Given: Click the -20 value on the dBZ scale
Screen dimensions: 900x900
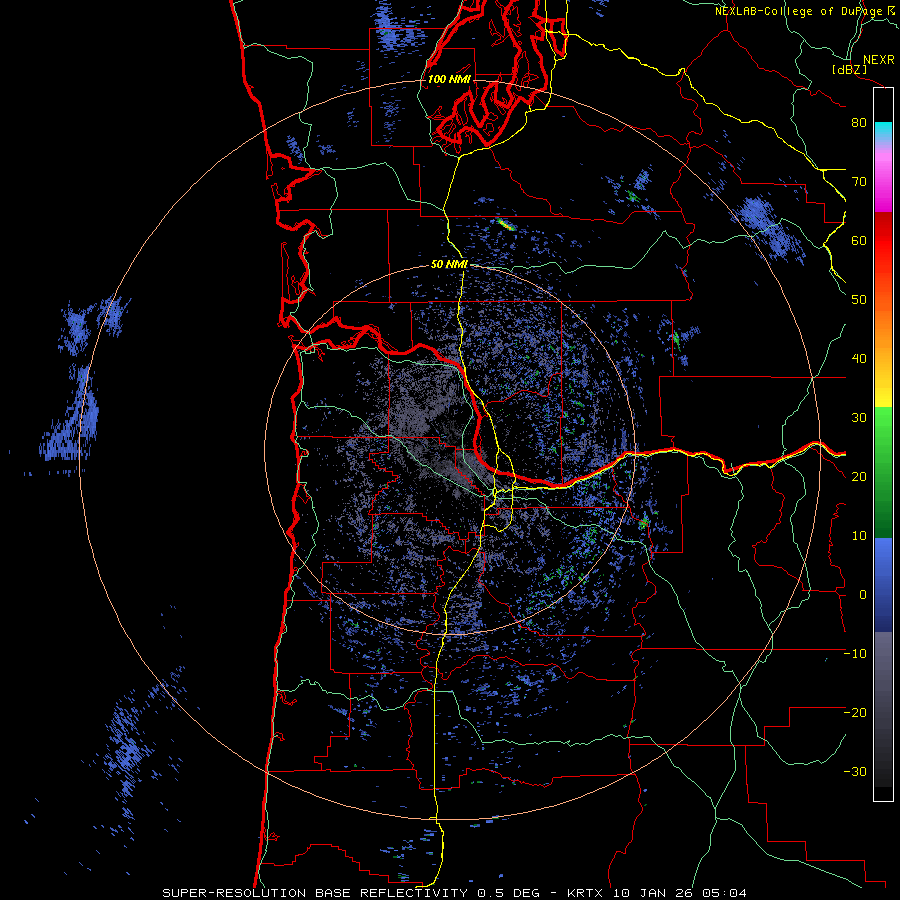Looking at the screenshot, I should pos(855,712).
